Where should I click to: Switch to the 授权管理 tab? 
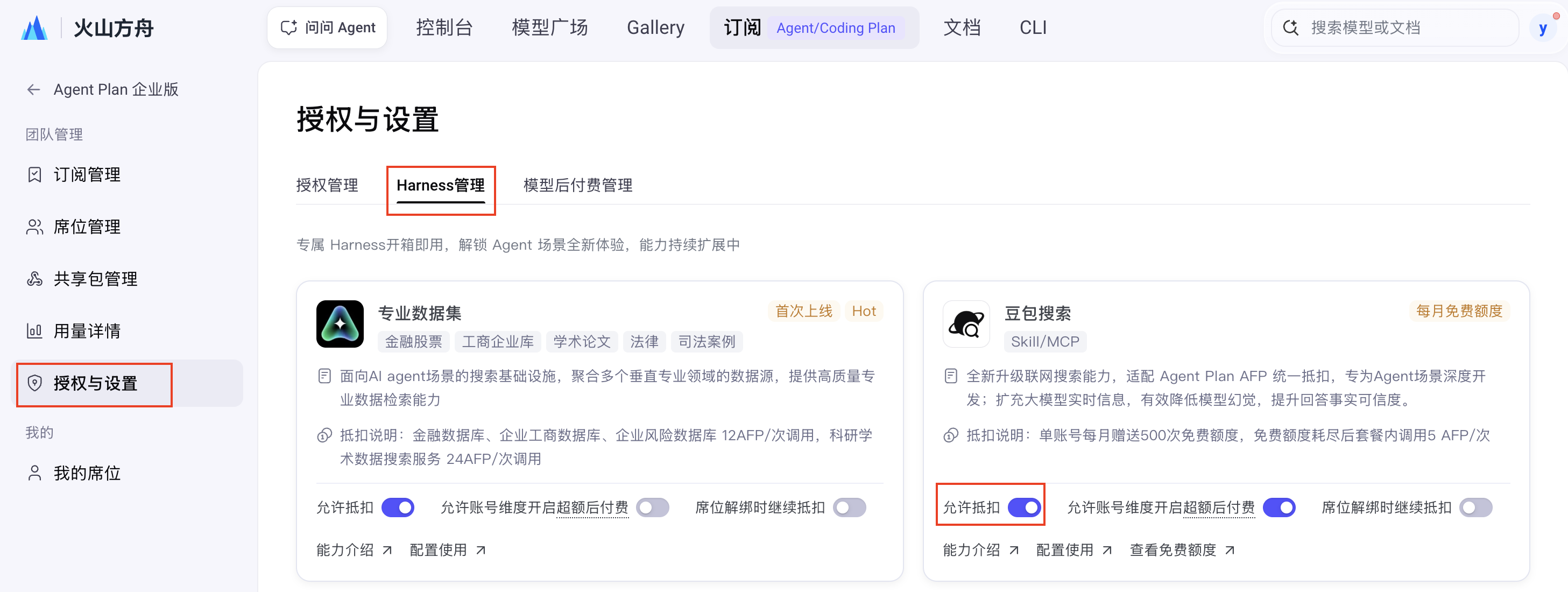click(327, 185)
